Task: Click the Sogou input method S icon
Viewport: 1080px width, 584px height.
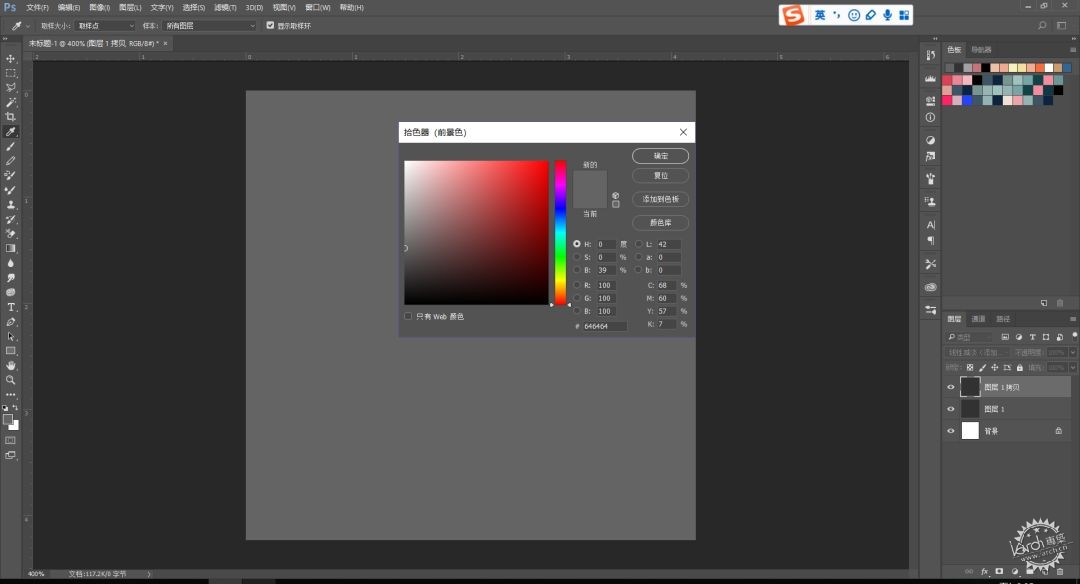Action: click(x=793, y=14)
